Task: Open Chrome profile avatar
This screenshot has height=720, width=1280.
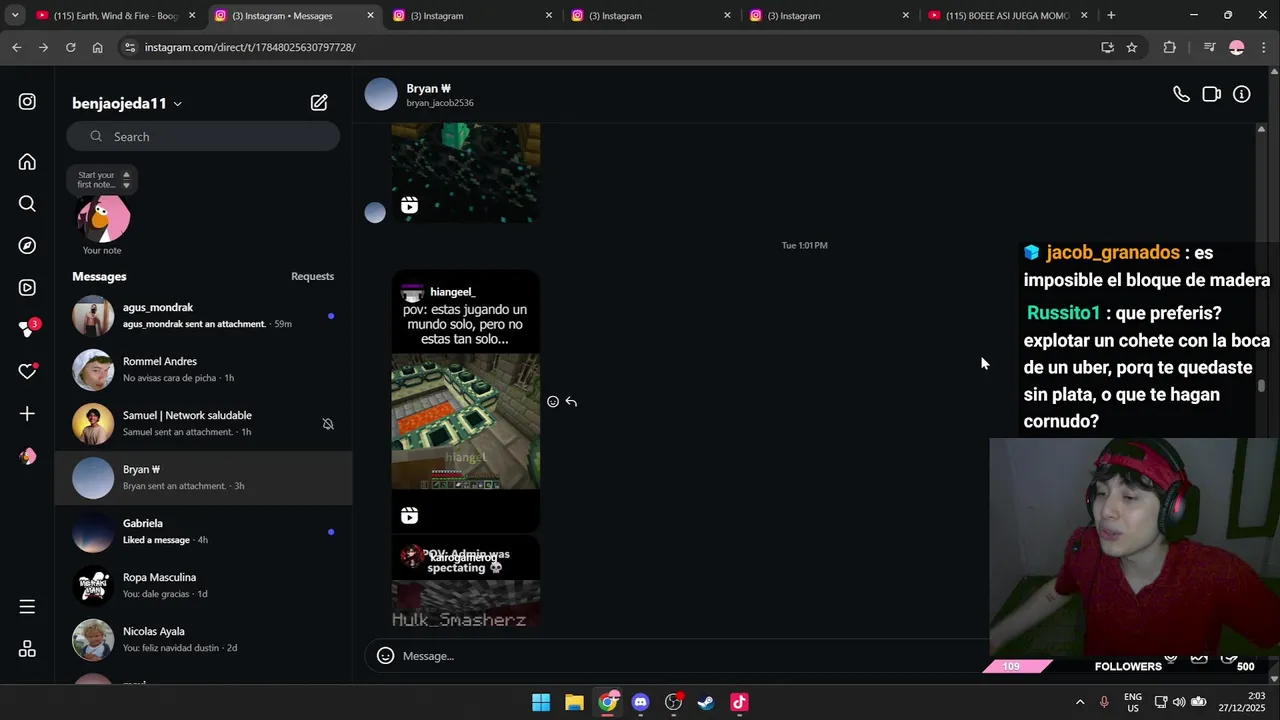Action: click(1237, 47)
